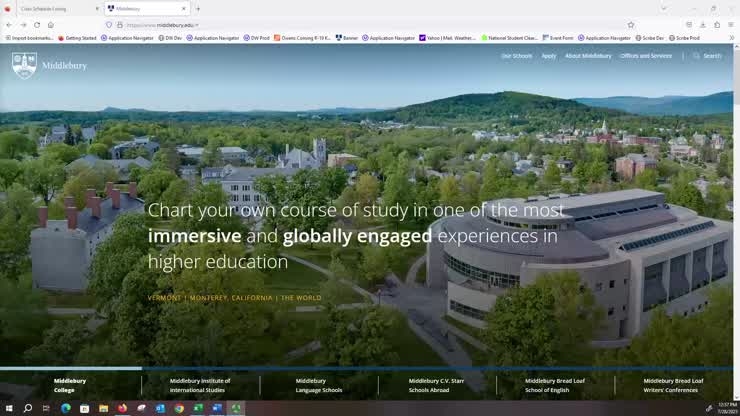The height and width of the screenshot is (416, 740).
Task: Show more bookmarks with the overflow chevron
Action: [732, 38]
